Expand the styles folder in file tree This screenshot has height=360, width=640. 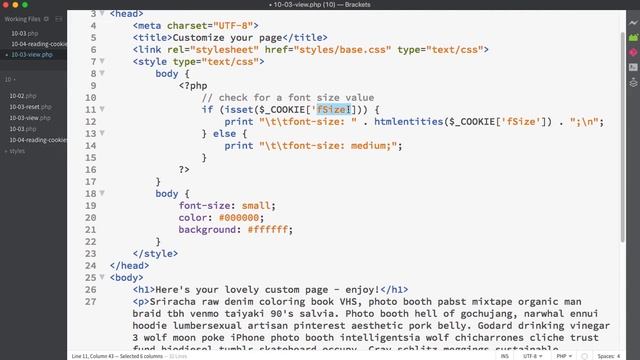pyautogui.click(x=15, y=151)
